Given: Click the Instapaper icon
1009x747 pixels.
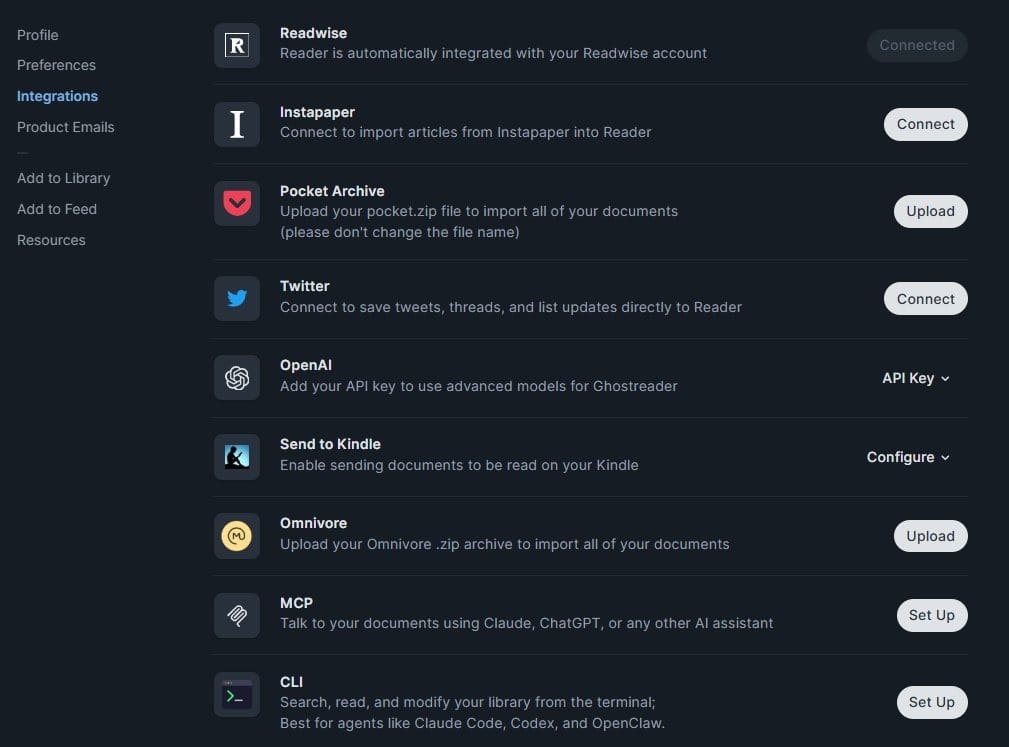Looking at the screenshot, I should click(x=237, y=125).
